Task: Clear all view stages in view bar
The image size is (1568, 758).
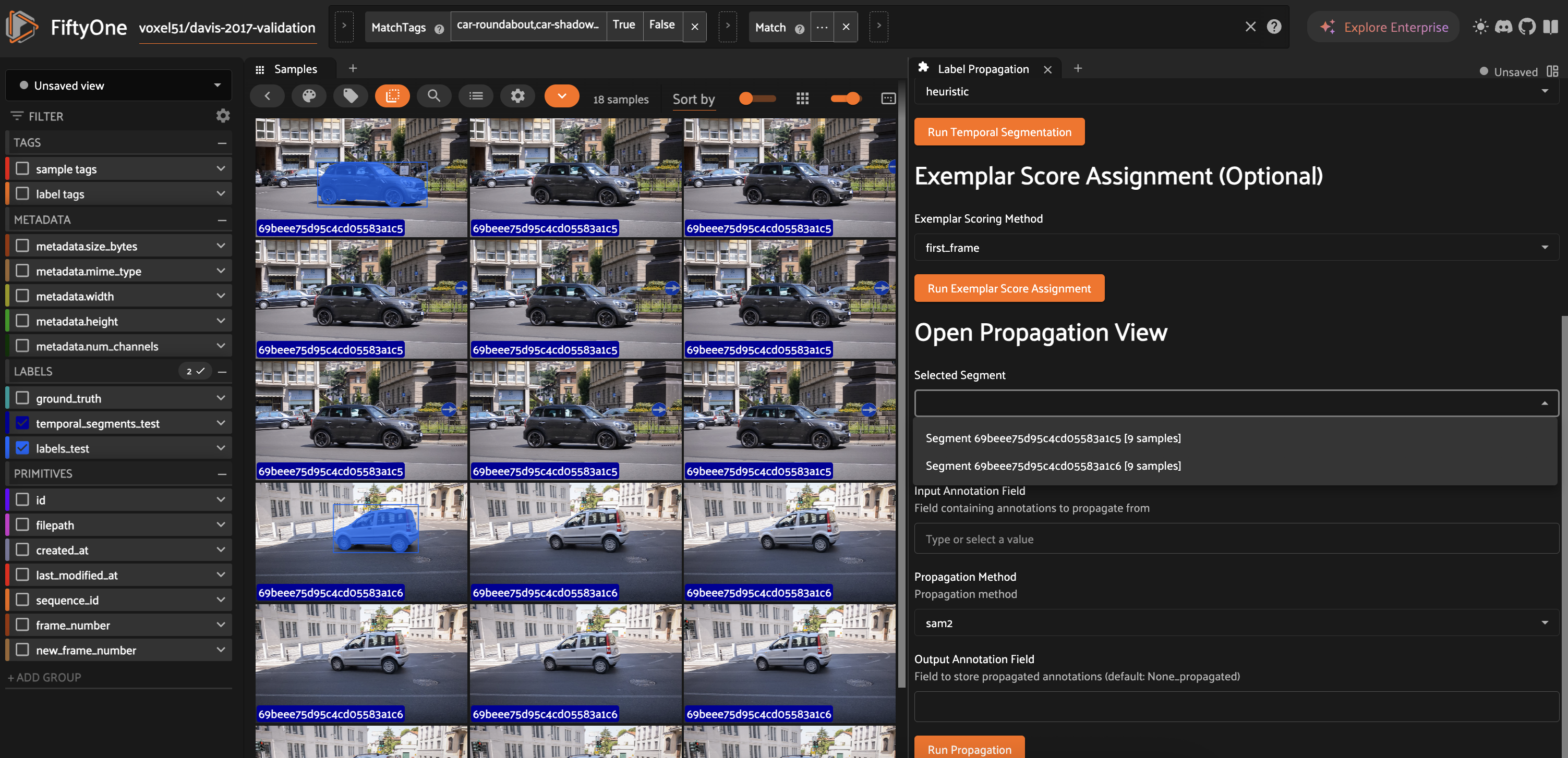Action: click(x=1250, y=27)
